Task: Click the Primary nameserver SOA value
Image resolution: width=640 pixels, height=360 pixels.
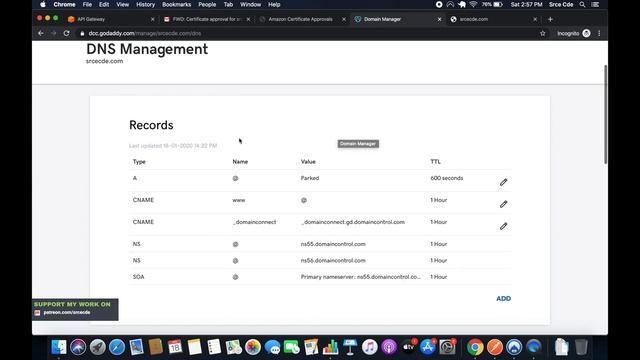Action: [360, 277]
